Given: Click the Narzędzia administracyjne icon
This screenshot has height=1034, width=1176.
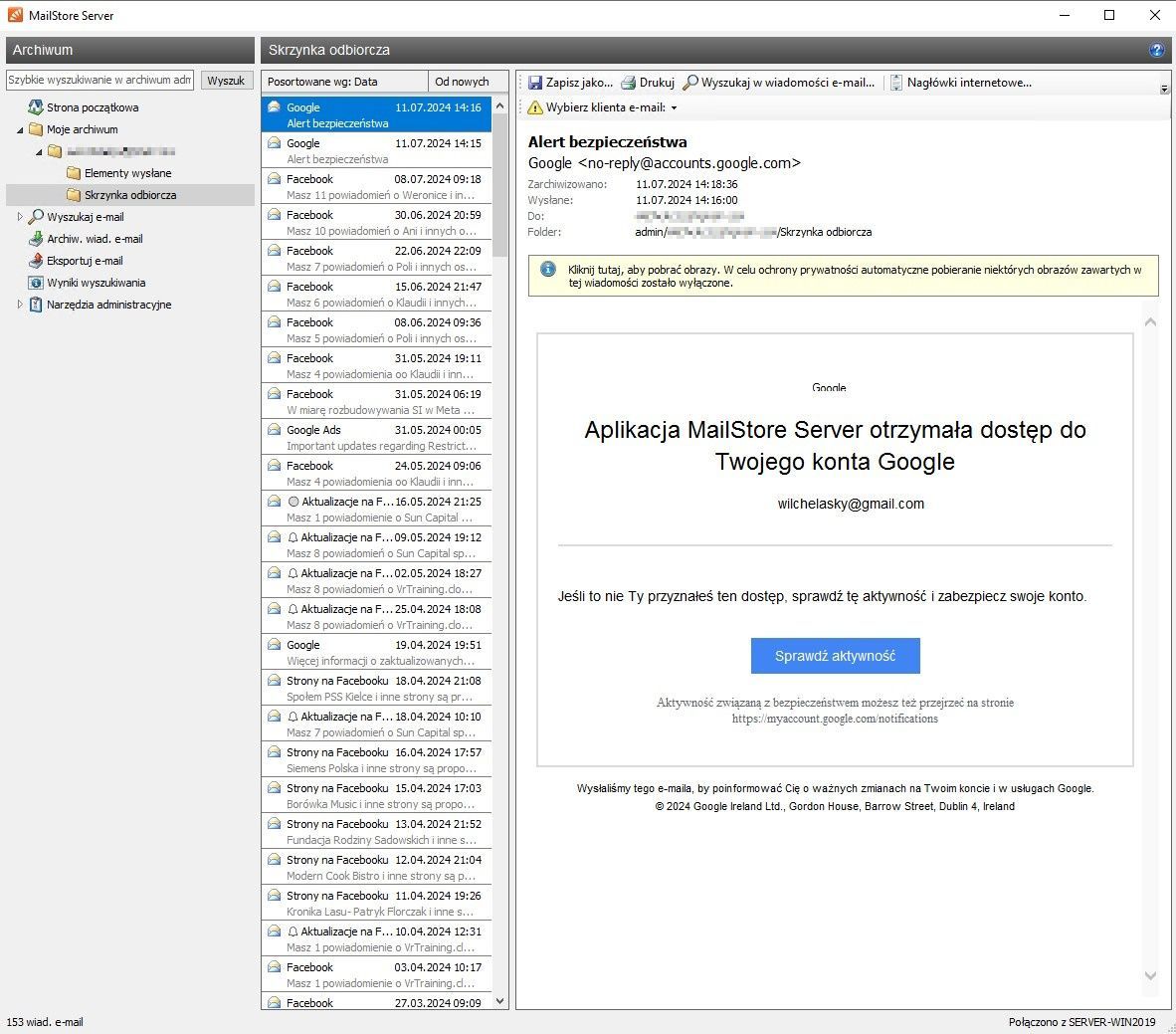Looking at the screenshot, I should pos(35,305).
